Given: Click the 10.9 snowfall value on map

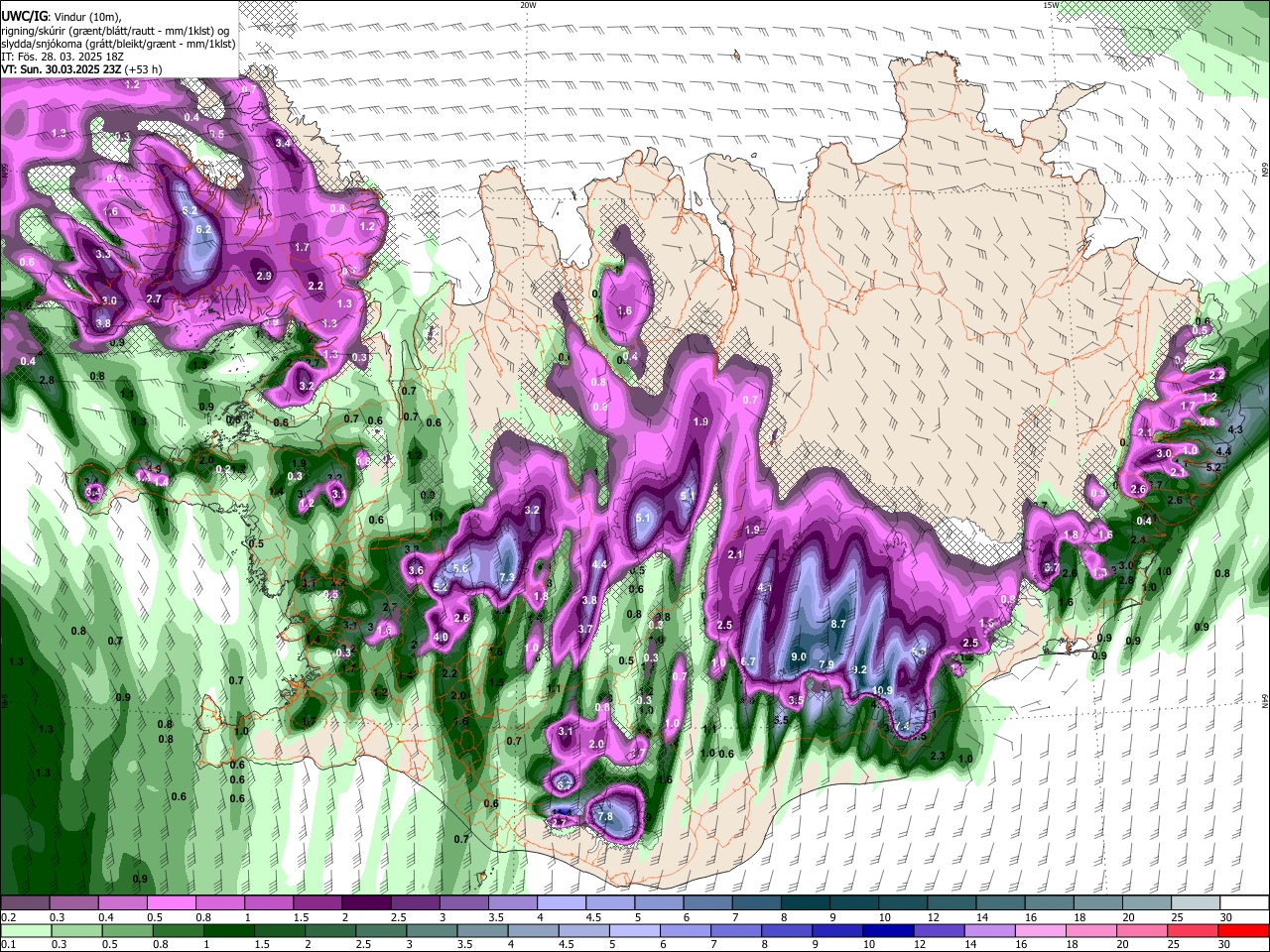Looking at the screenshot, I should [x=883, y=691].
